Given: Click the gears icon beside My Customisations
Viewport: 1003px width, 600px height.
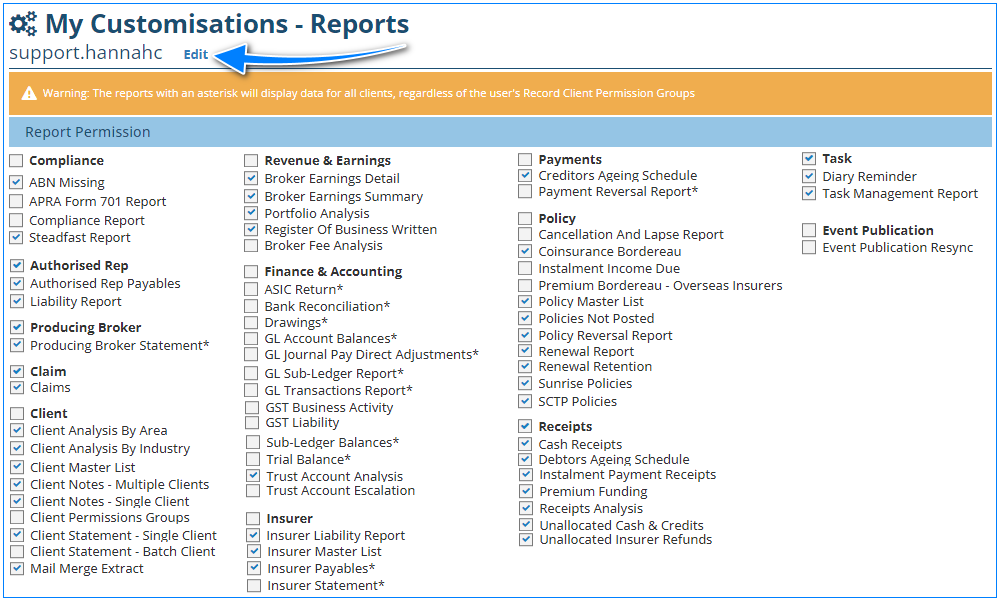Looking at the screenshot, I should click(x=24, y=24).
